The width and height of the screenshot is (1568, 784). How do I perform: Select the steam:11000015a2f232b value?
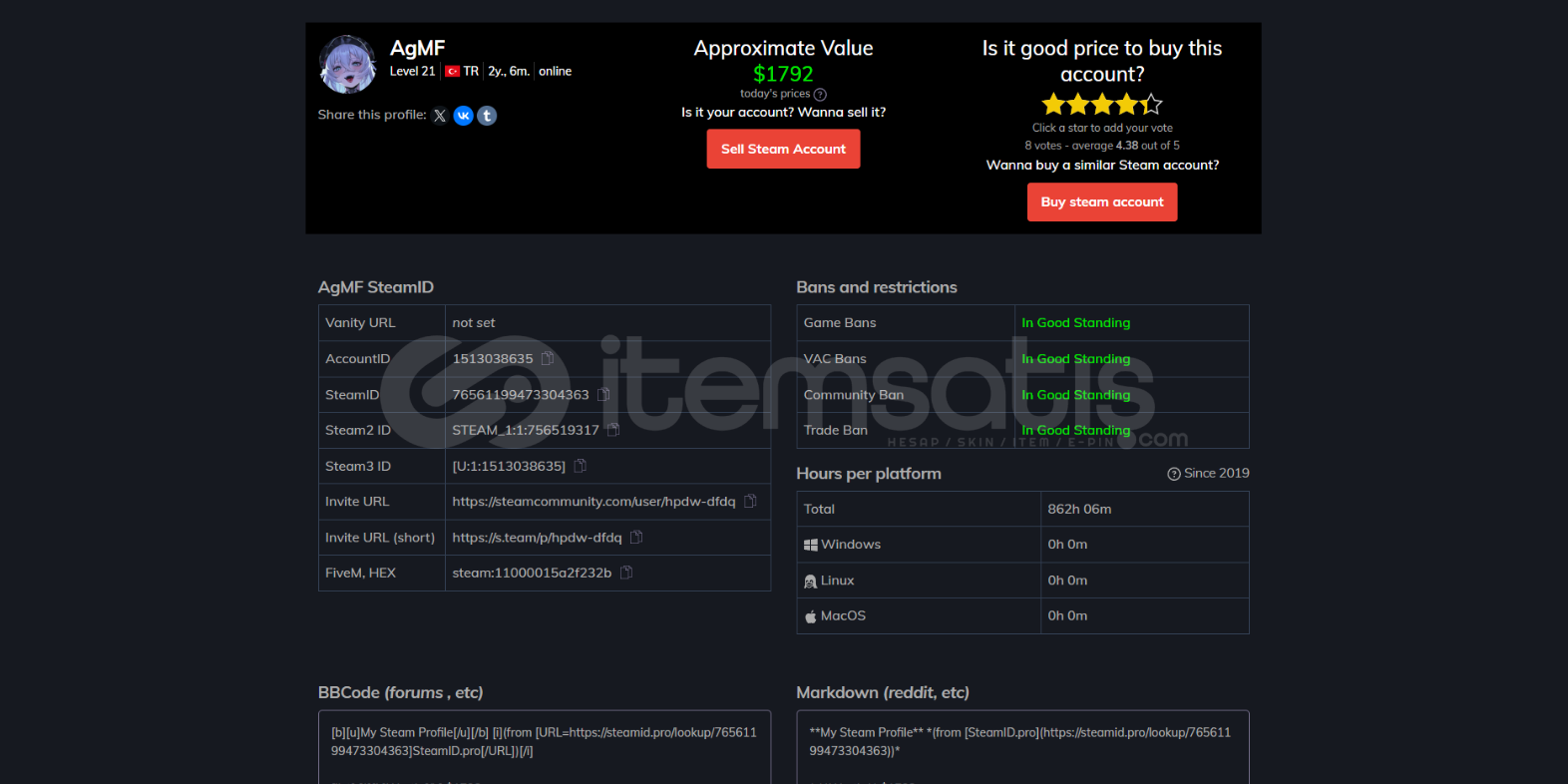[532, 573]
